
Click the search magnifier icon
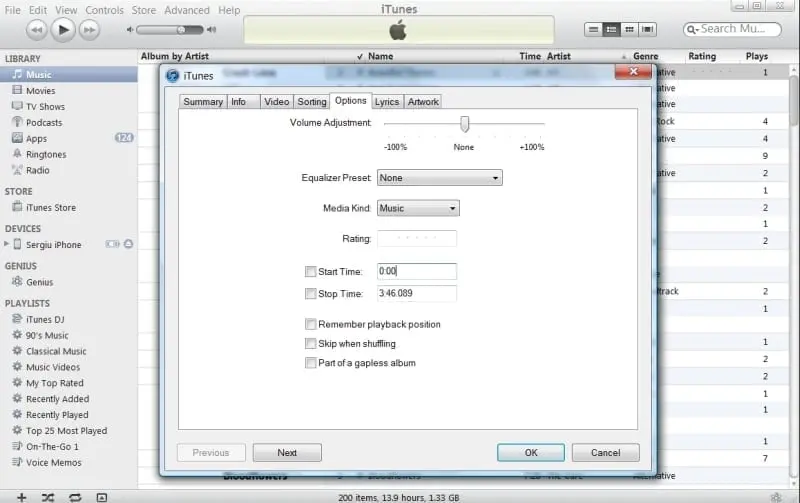point(692,30)
